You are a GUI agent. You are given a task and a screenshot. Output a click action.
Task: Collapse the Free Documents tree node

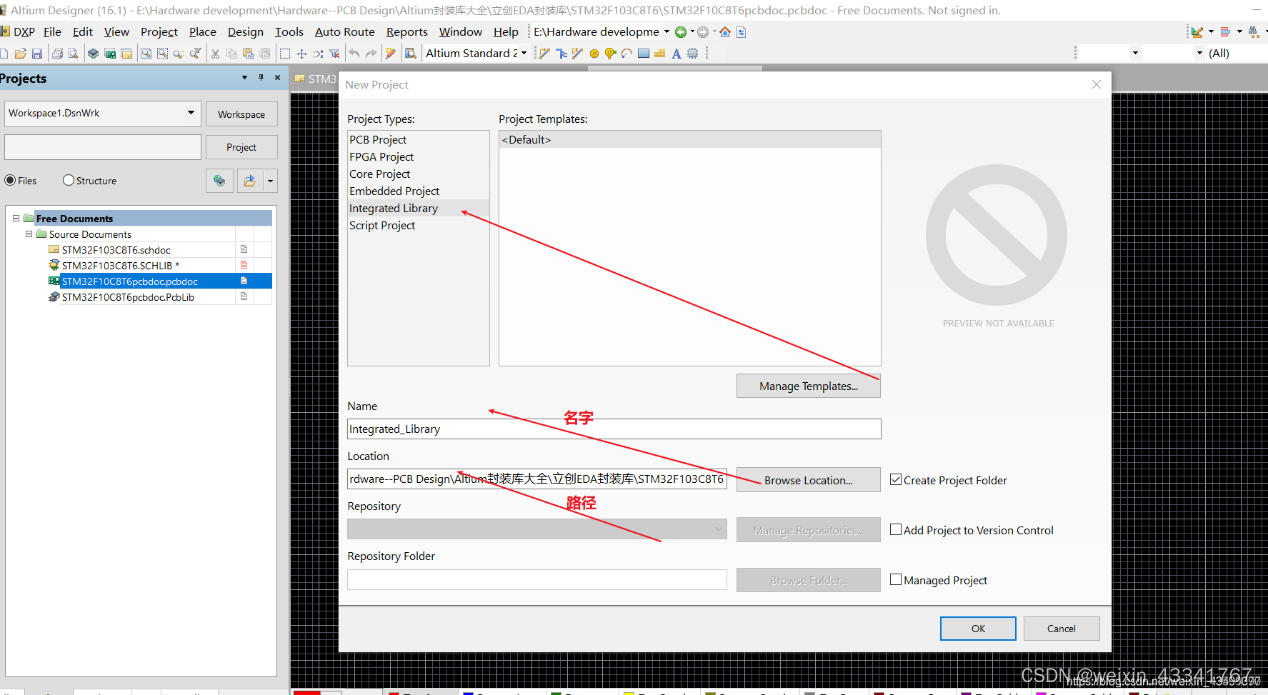(17, 218)
